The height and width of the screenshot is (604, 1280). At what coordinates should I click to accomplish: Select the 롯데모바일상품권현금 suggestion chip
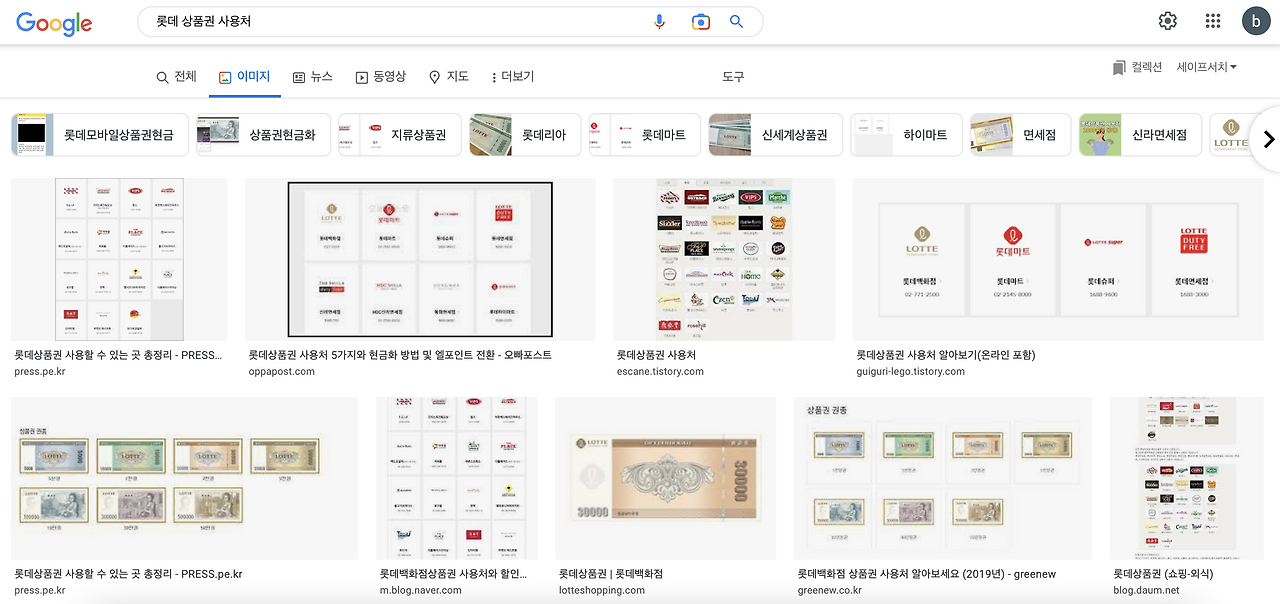[x=100, y=134]
